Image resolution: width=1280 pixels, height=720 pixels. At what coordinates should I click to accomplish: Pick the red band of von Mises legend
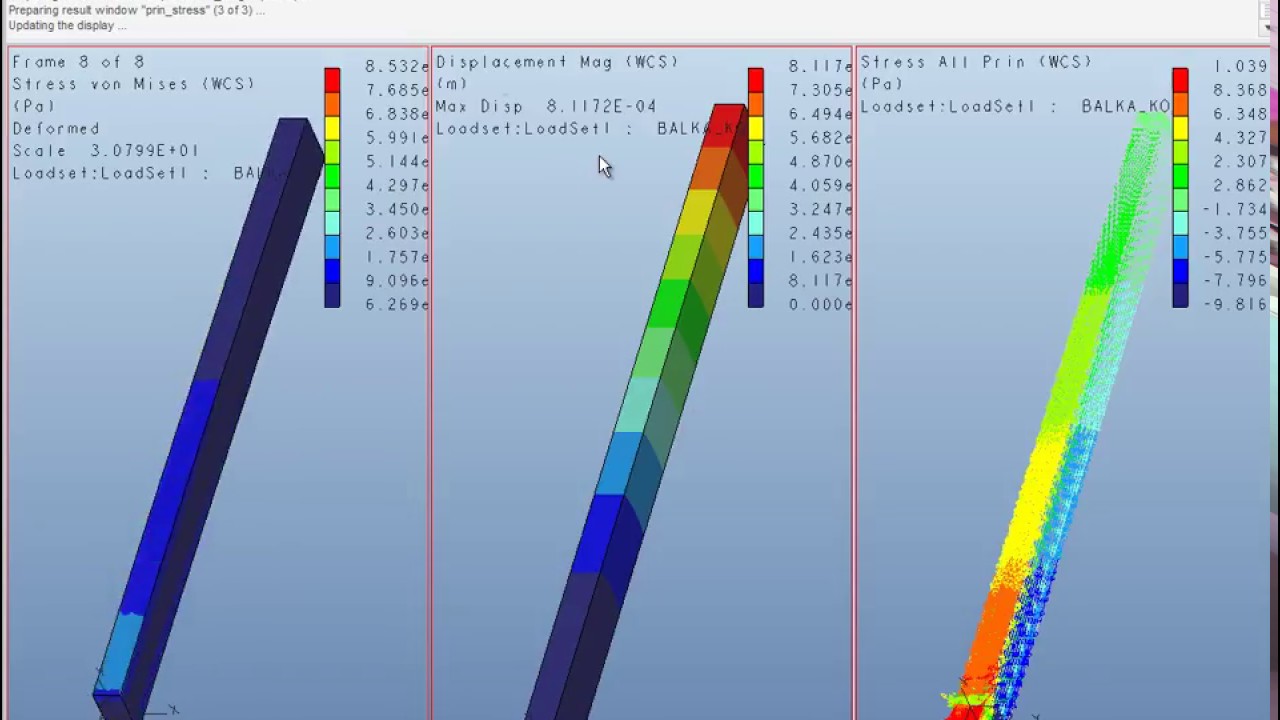(332, 80)
